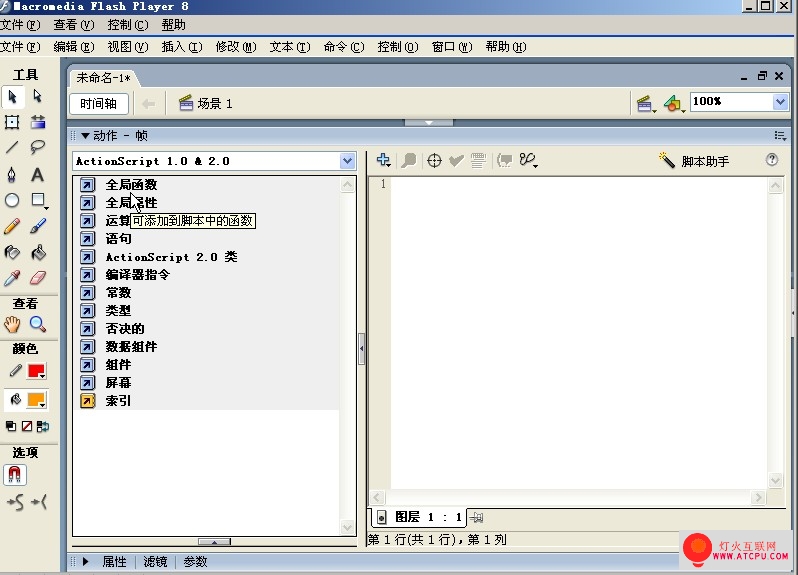Open the orange fill color swatch

point(37,400)
